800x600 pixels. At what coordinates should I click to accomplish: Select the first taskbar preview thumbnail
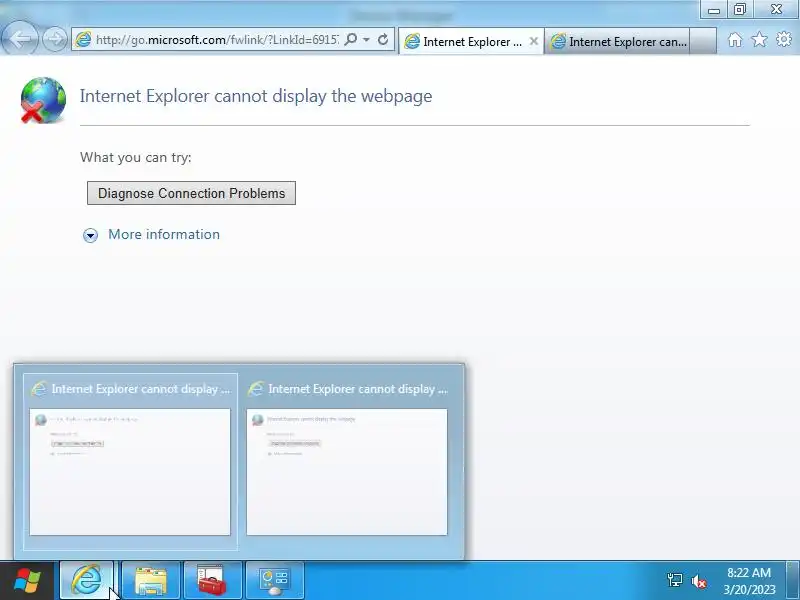[x=130, y=472]
